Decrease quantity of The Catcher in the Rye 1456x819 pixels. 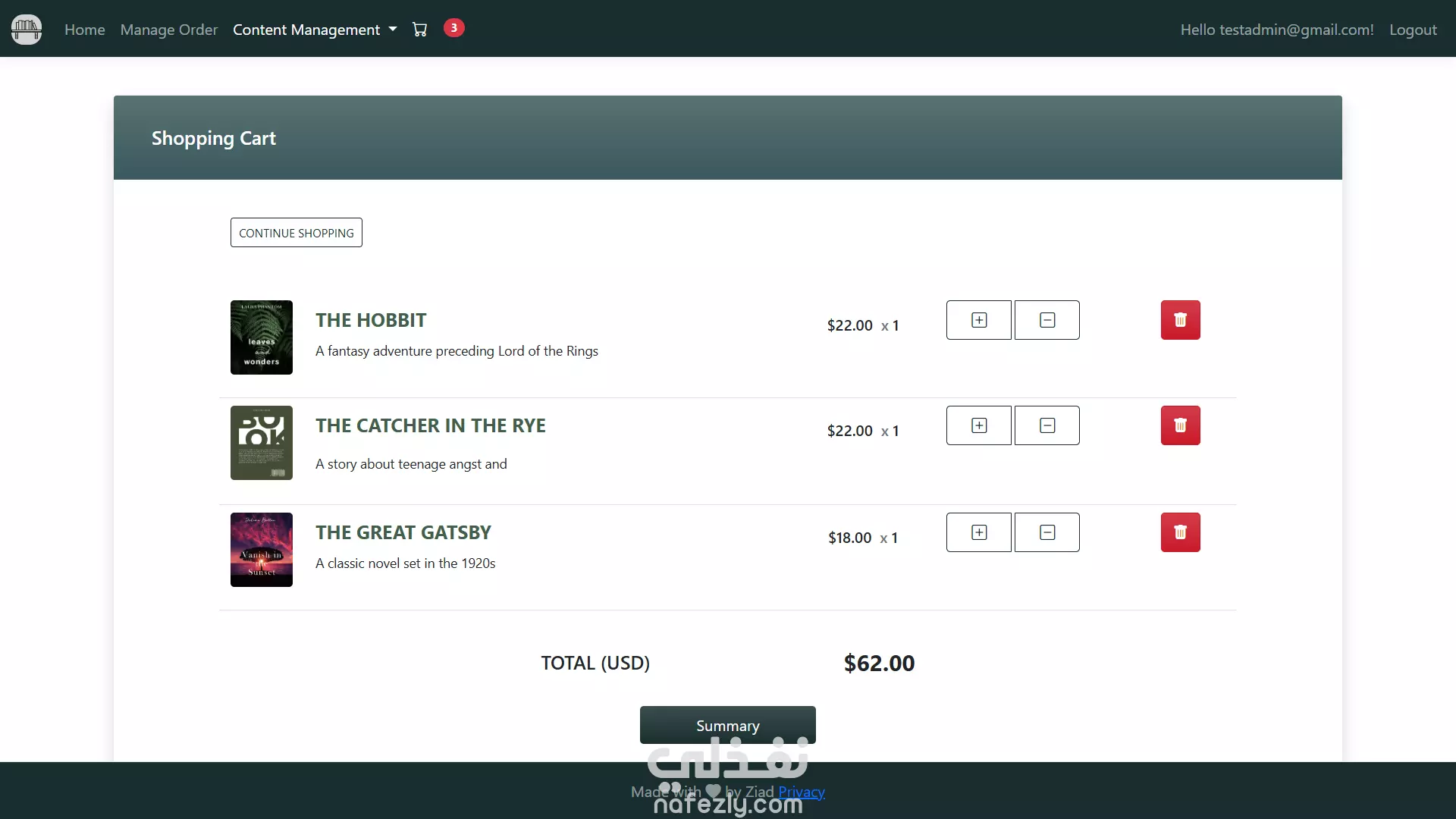[x=1046, y=425]
